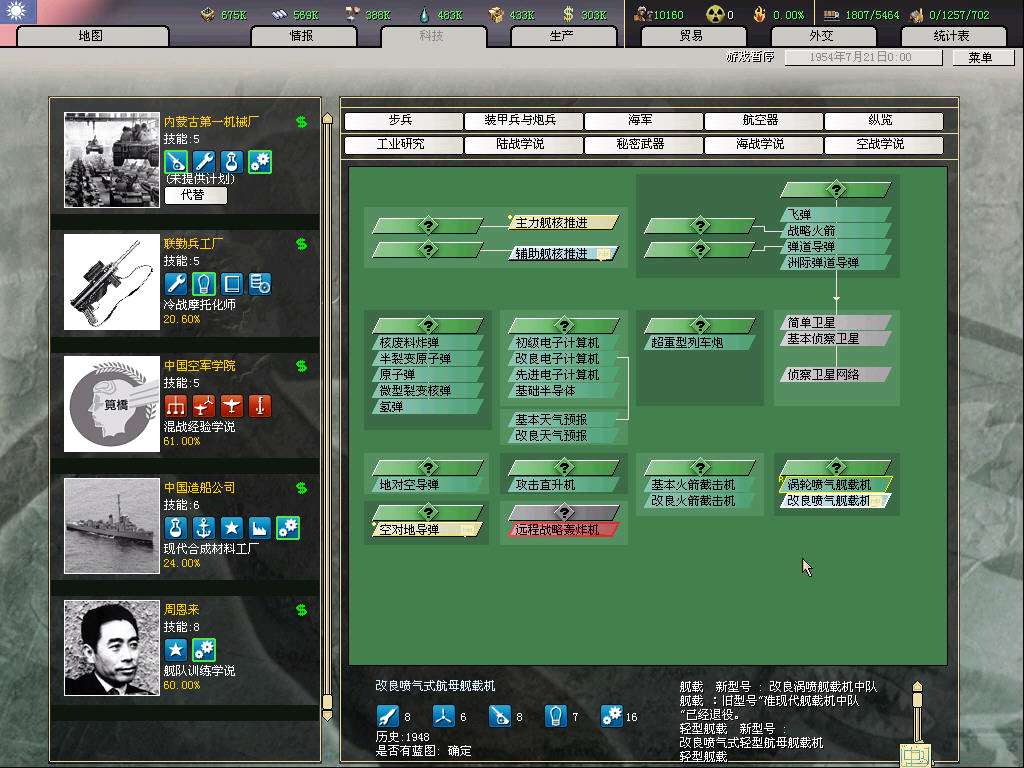Image resolution: width=1024 pixels, height=768 pixels.
Task: Click book icon of 联勤兵工厂
Action: coord(232,283)
